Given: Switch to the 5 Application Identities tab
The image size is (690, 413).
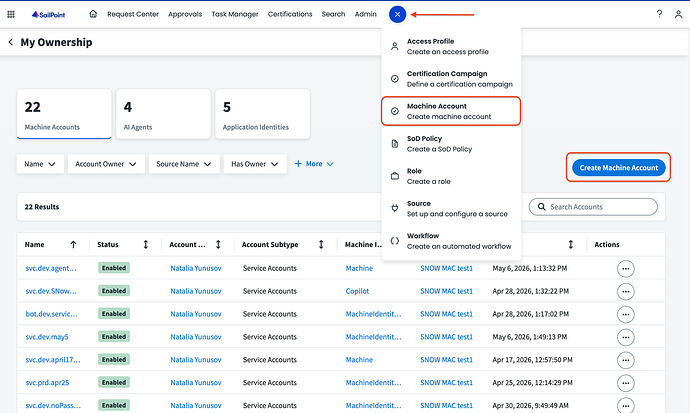Looking at the screenshot, I should click(262, 114).
